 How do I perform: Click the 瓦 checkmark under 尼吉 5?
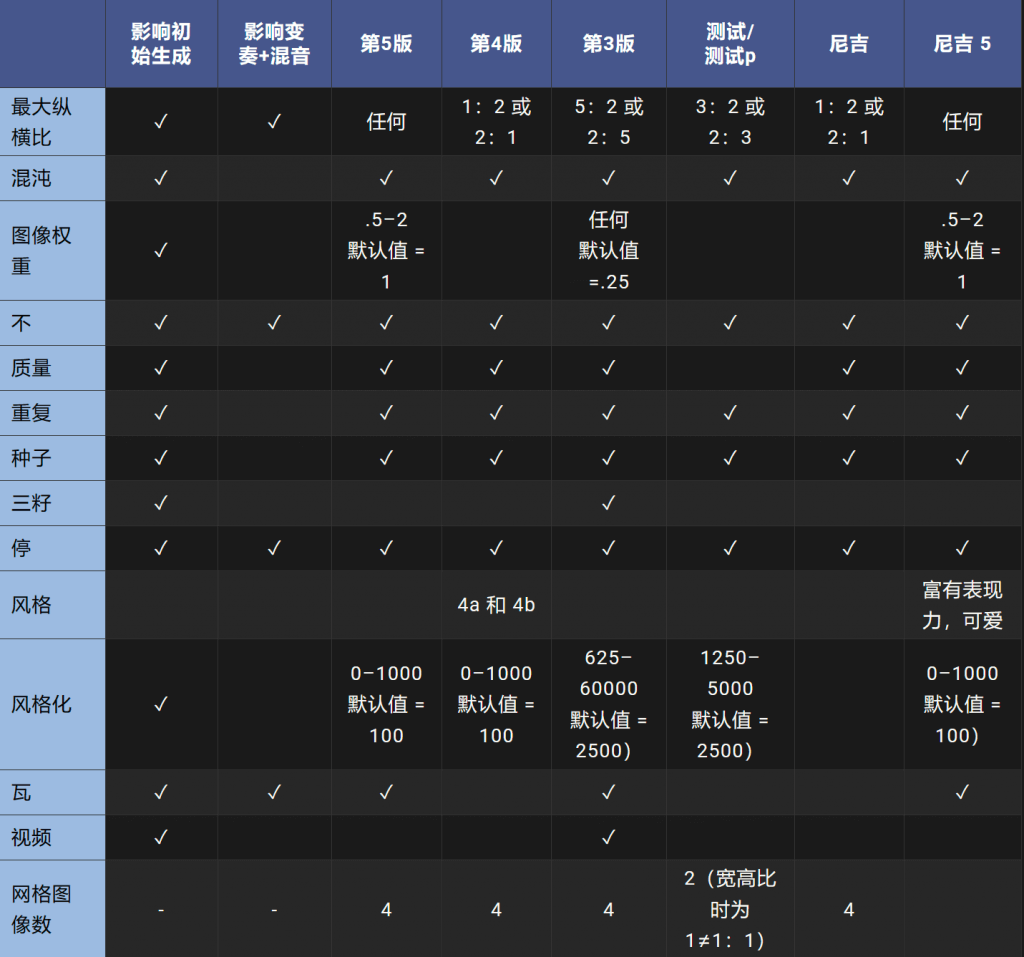[x=962, y=792]
